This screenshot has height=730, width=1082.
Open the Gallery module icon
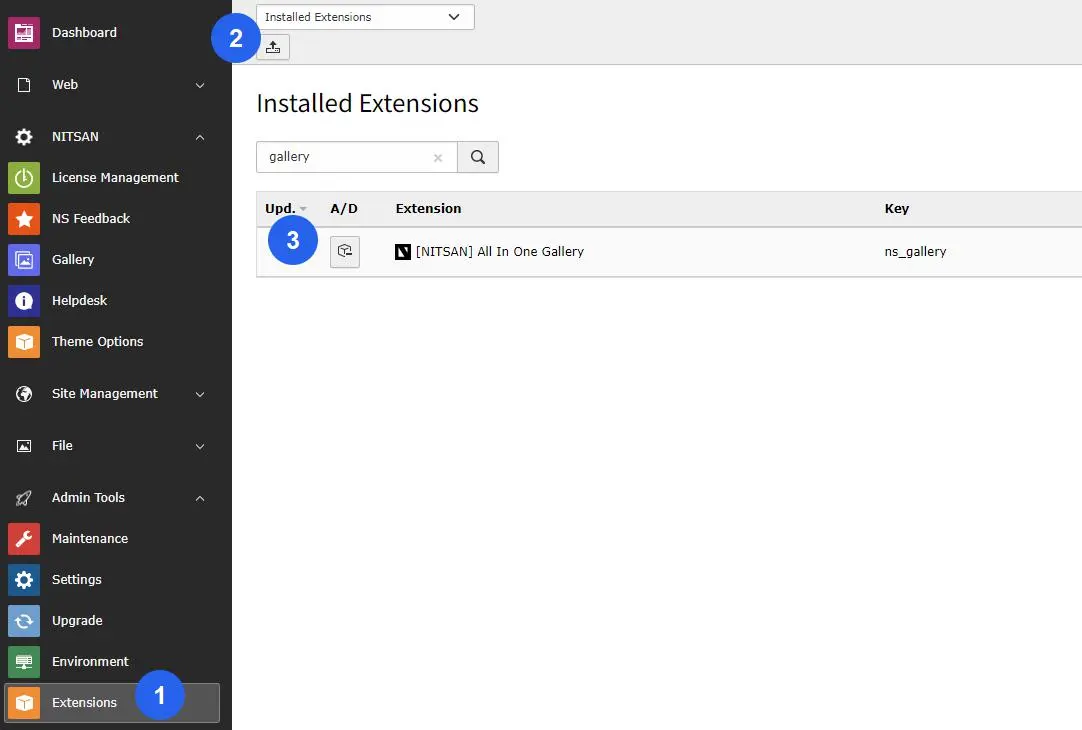coord(23,259)
